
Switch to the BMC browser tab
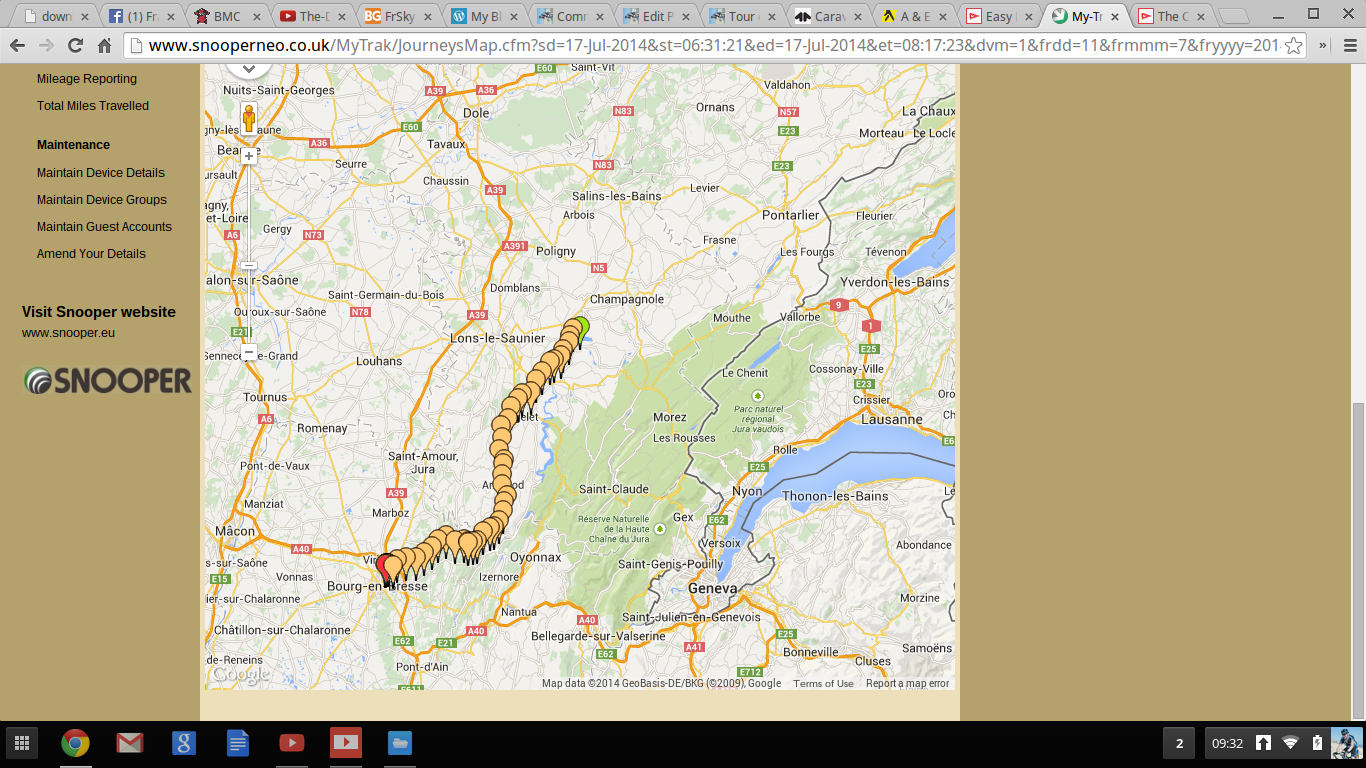[x=227, y=16]
